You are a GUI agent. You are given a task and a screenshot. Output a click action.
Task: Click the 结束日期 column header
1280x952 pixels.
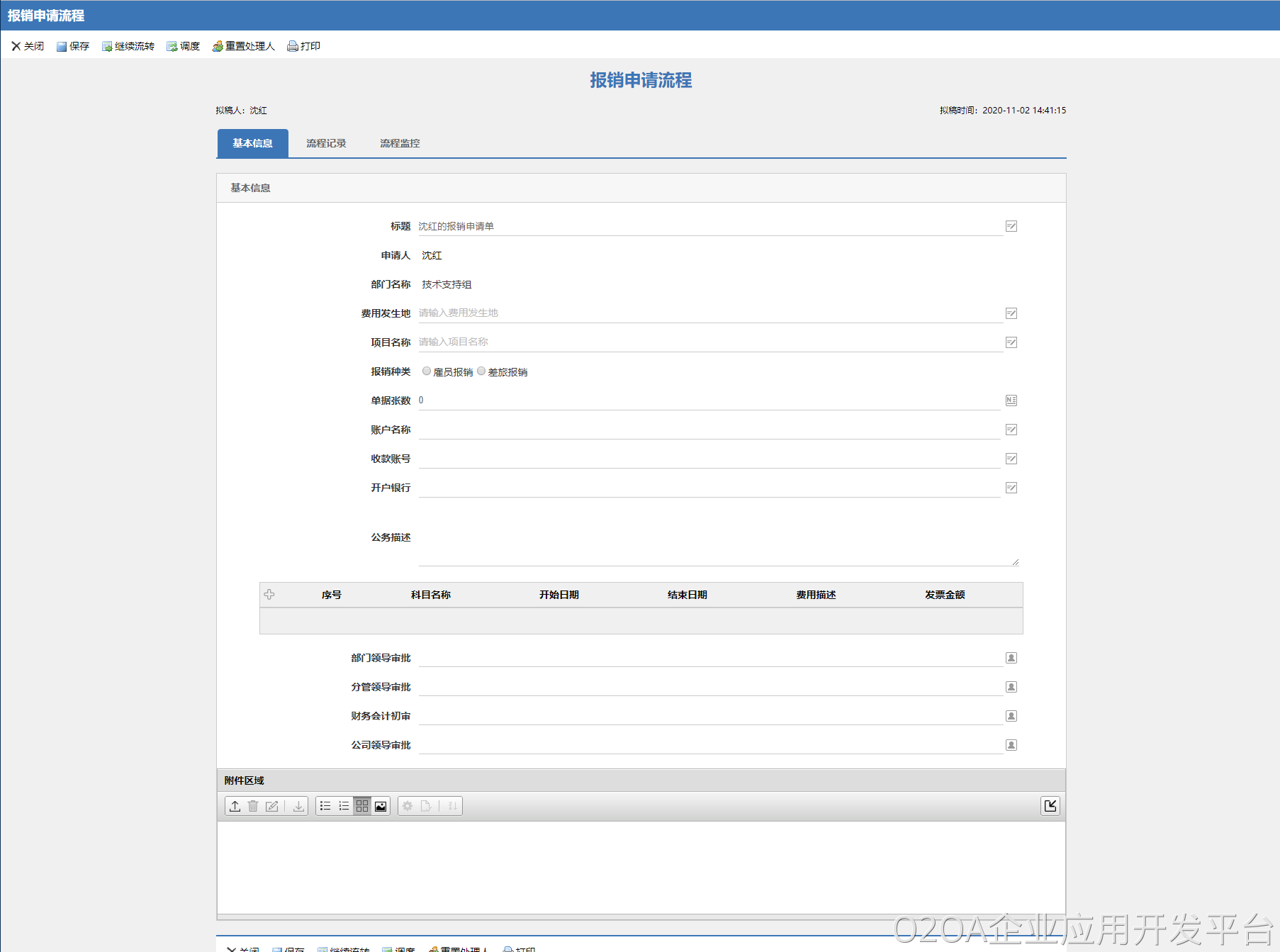point(687,595)
